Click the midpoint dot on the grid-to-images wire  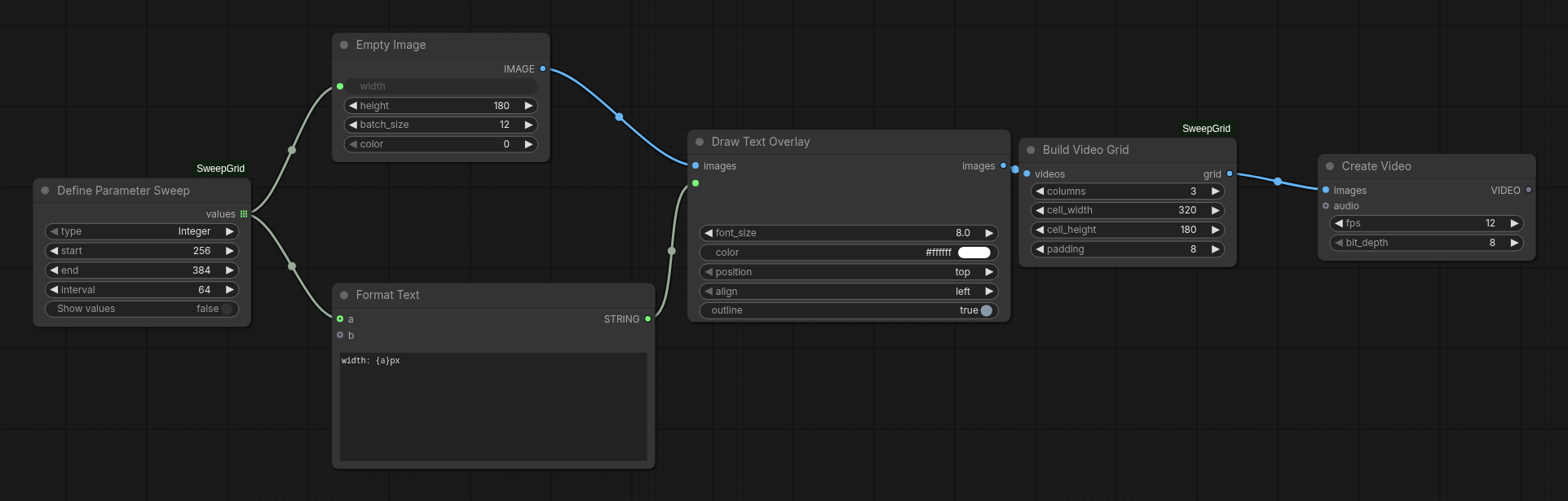(1278, 182)
